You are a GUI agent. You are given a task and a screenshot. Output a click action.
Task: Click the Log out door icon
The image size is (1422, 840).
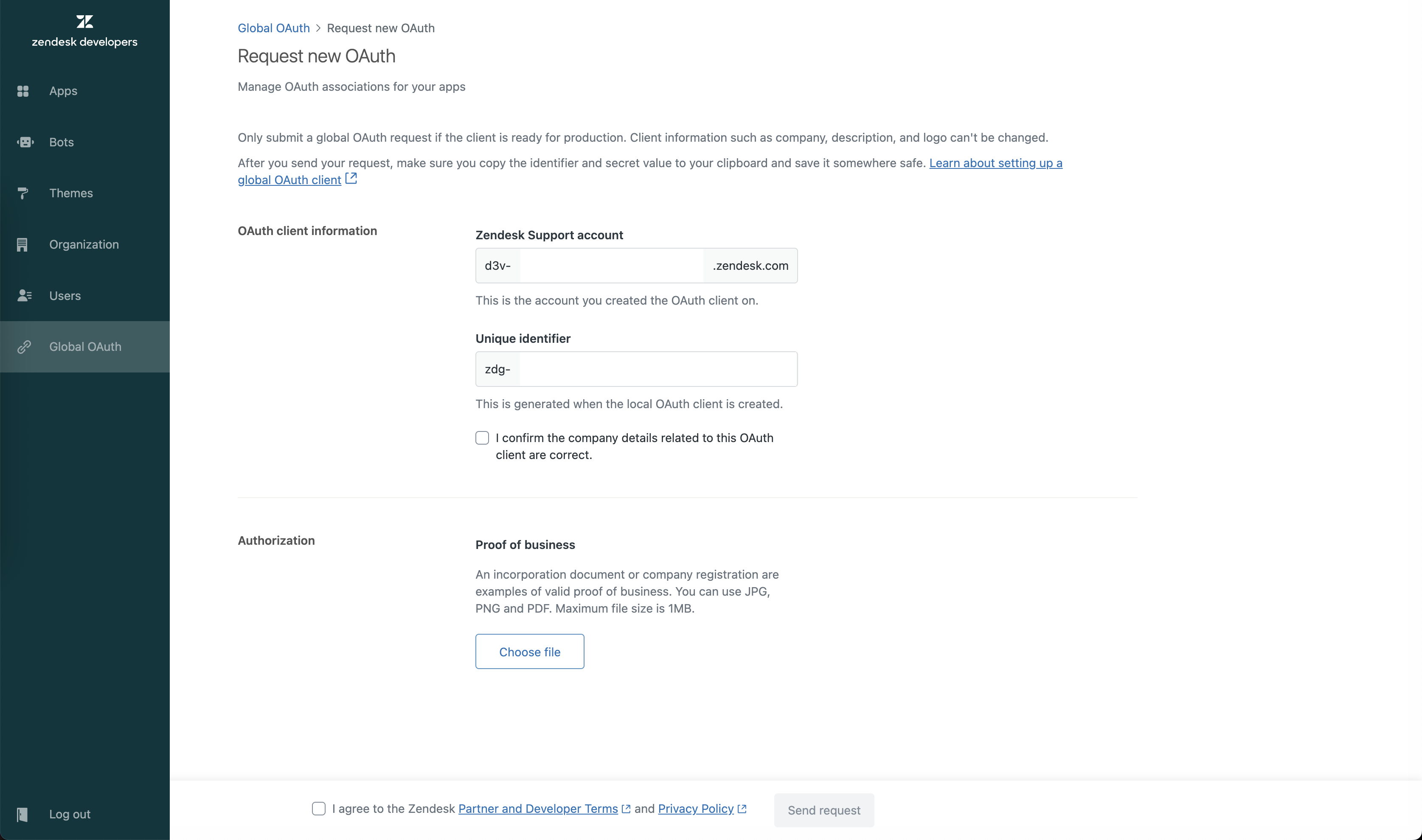point(22,815)
